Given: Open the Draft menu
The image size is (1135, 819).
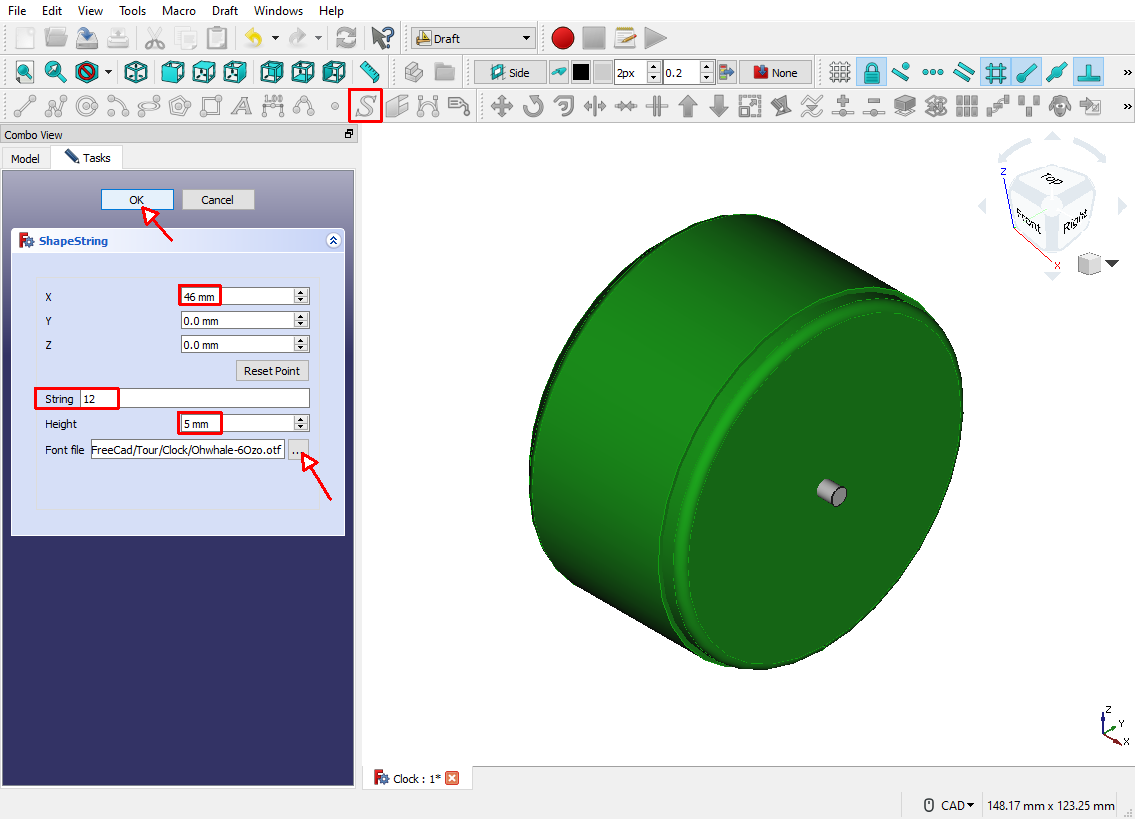Looking at the screenshot, I should tap(225, 11).
